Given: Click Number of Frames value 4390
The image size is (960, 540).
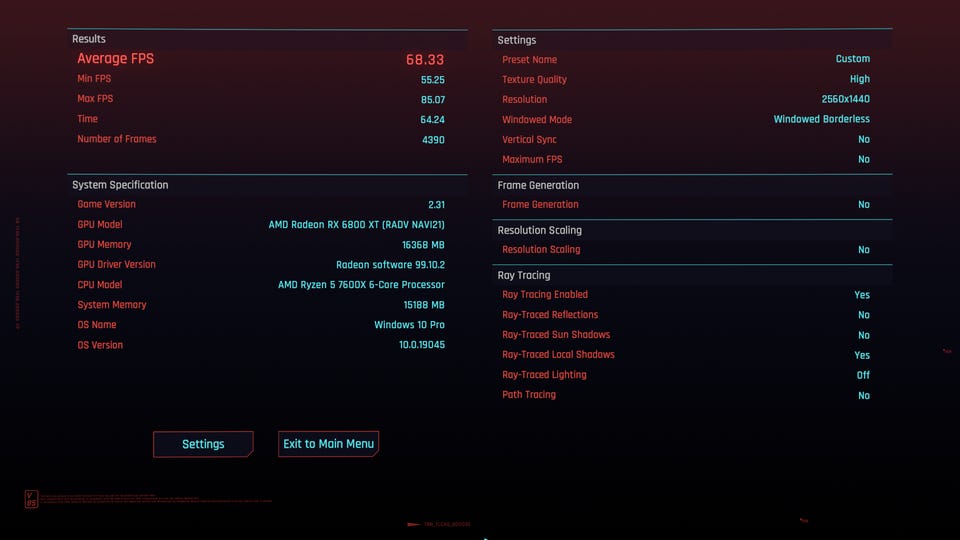Looking at the screenshot, I should coord(433,140).
